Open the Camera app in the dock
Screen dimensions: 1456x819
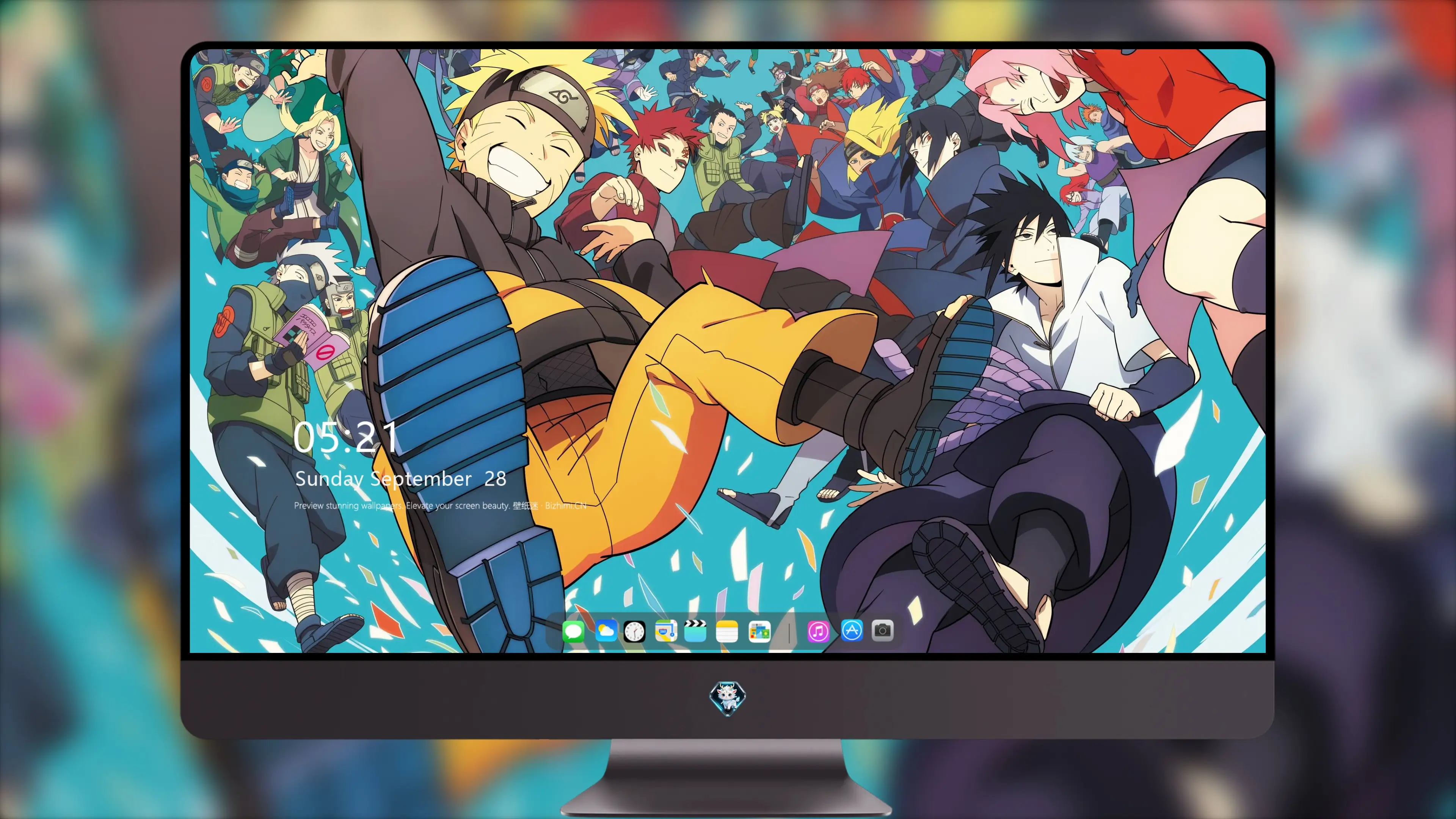(x=882, y=630)
